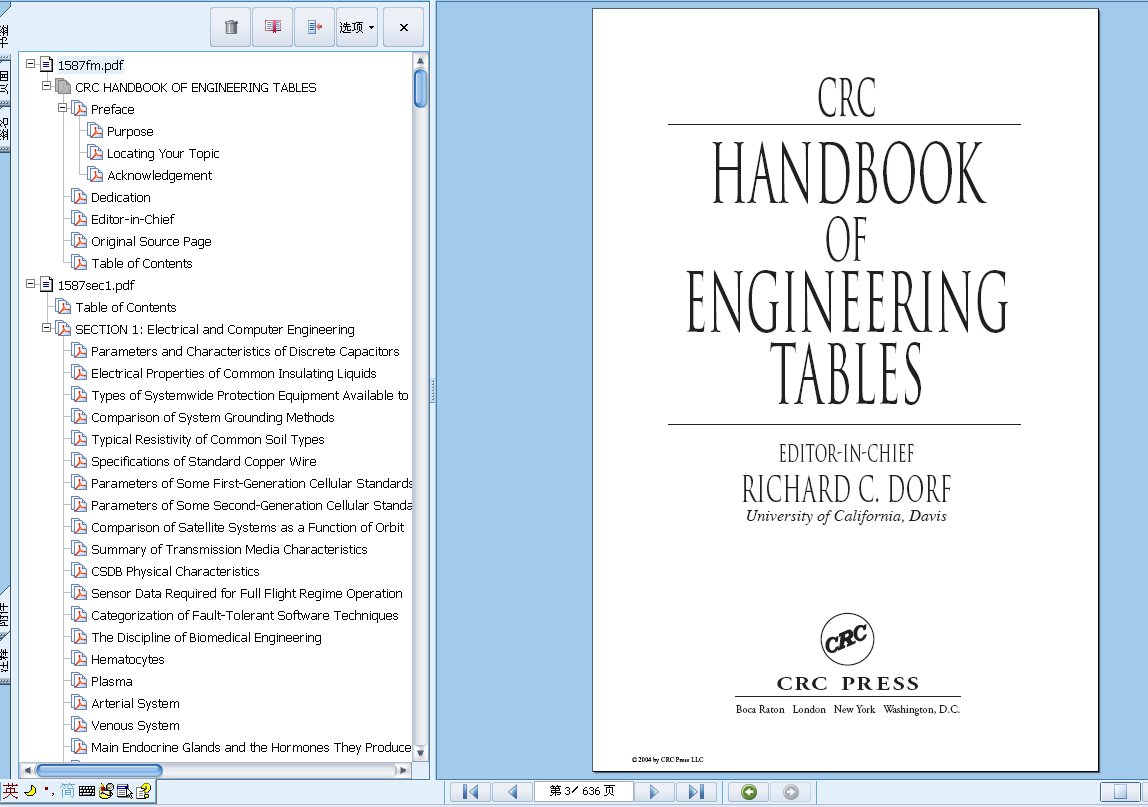Collapse SECTION 1: Electrical and Computer Engineering

[x=47, y=327]
